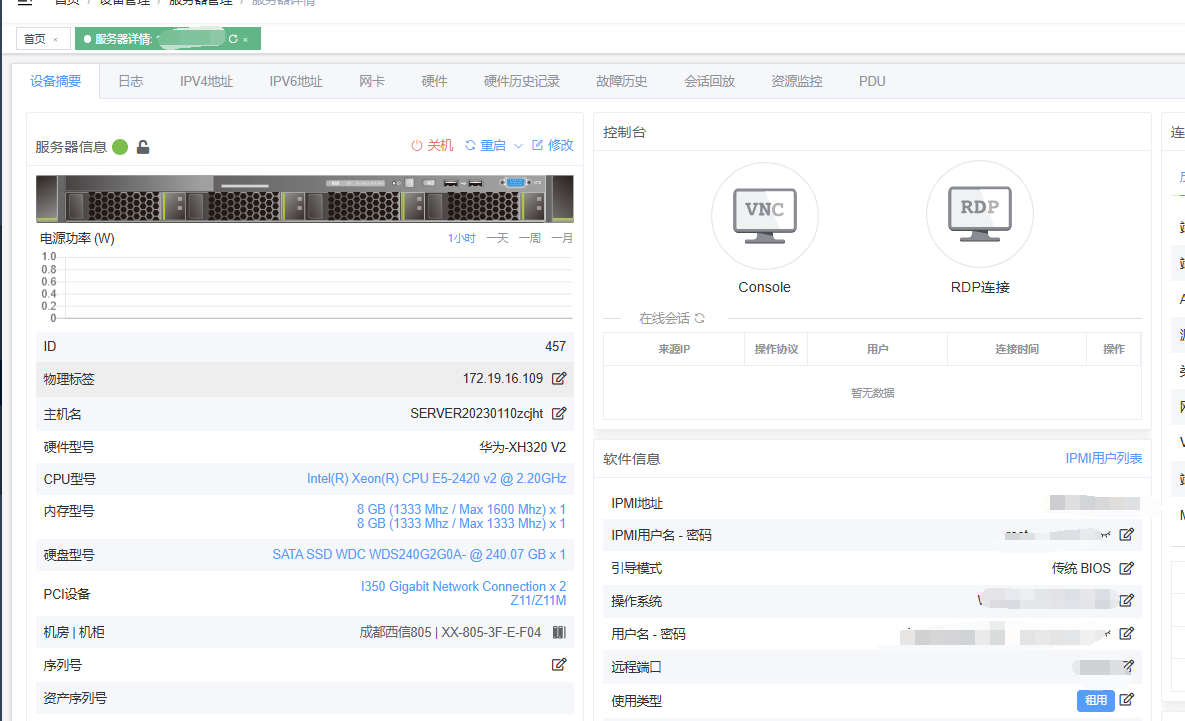The height and width of the screenshot is (721, 1185).
Task: Refresh 在线会话 list icon
Action: (x=700, y=318)
